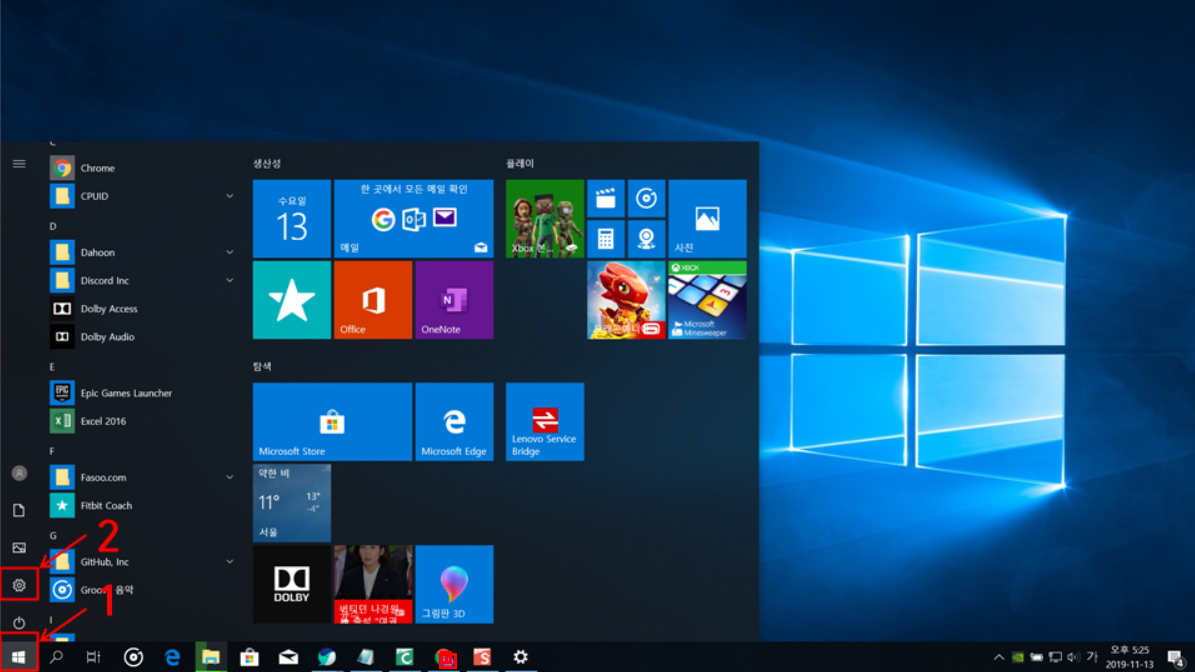Open File Explorer from taskbar

(211, 657)
